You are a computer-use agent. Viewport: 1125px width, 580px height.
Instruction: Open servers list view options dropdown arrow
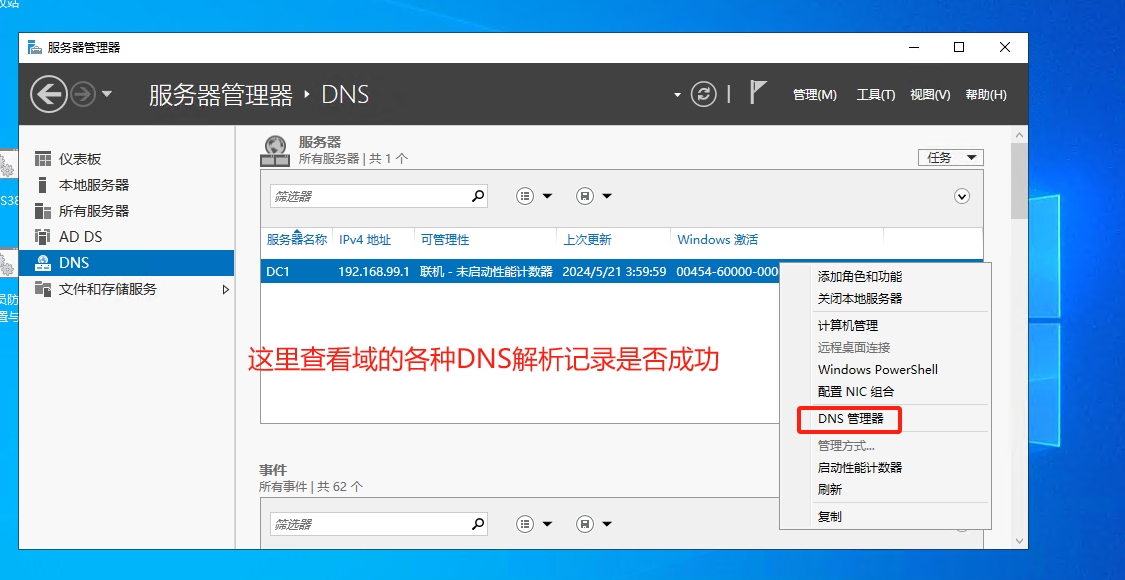click(x=547, y=196)
